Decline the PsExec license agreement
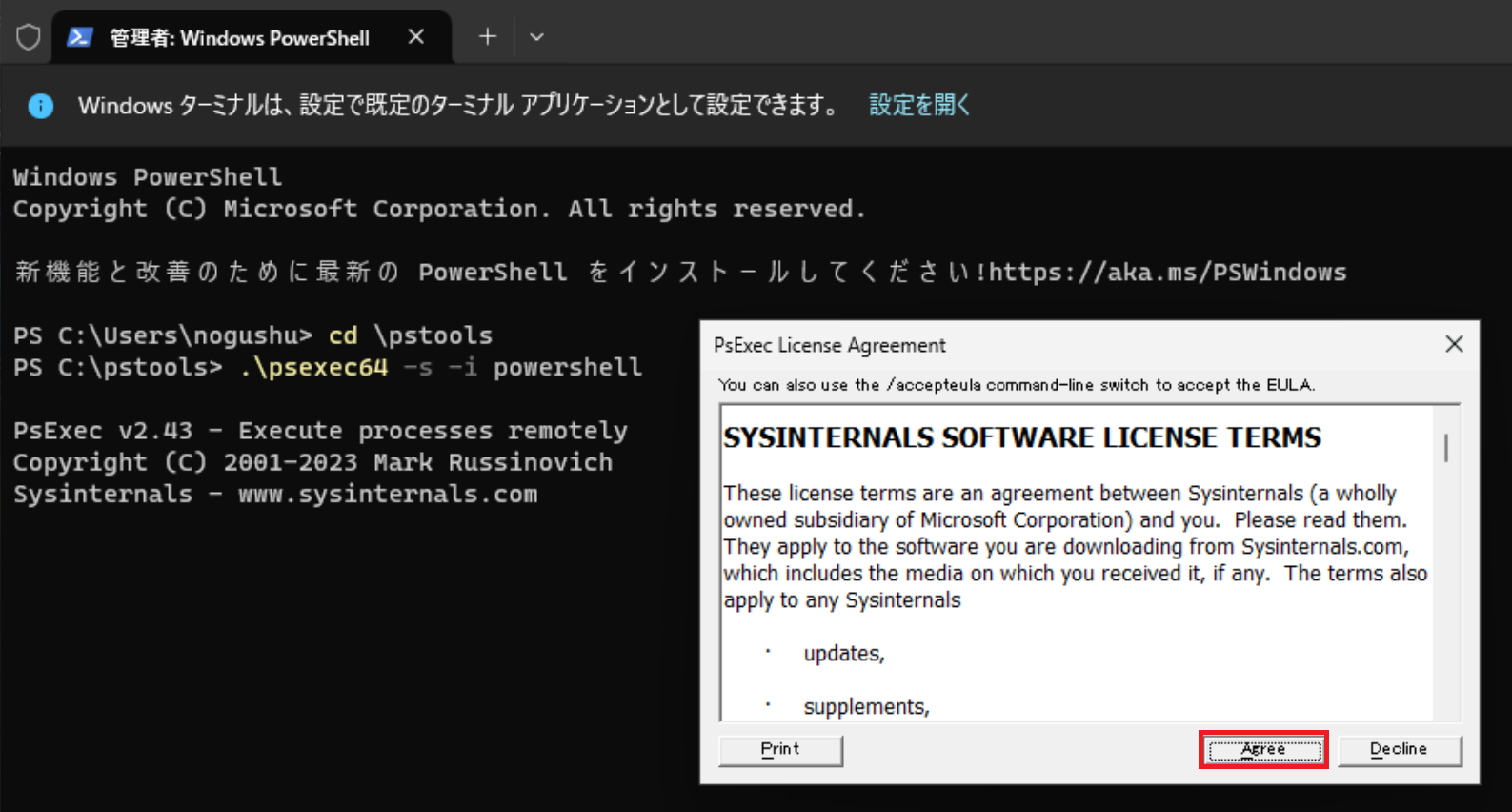Screen dimensions: 1512x812 (x=1399, y=750)
